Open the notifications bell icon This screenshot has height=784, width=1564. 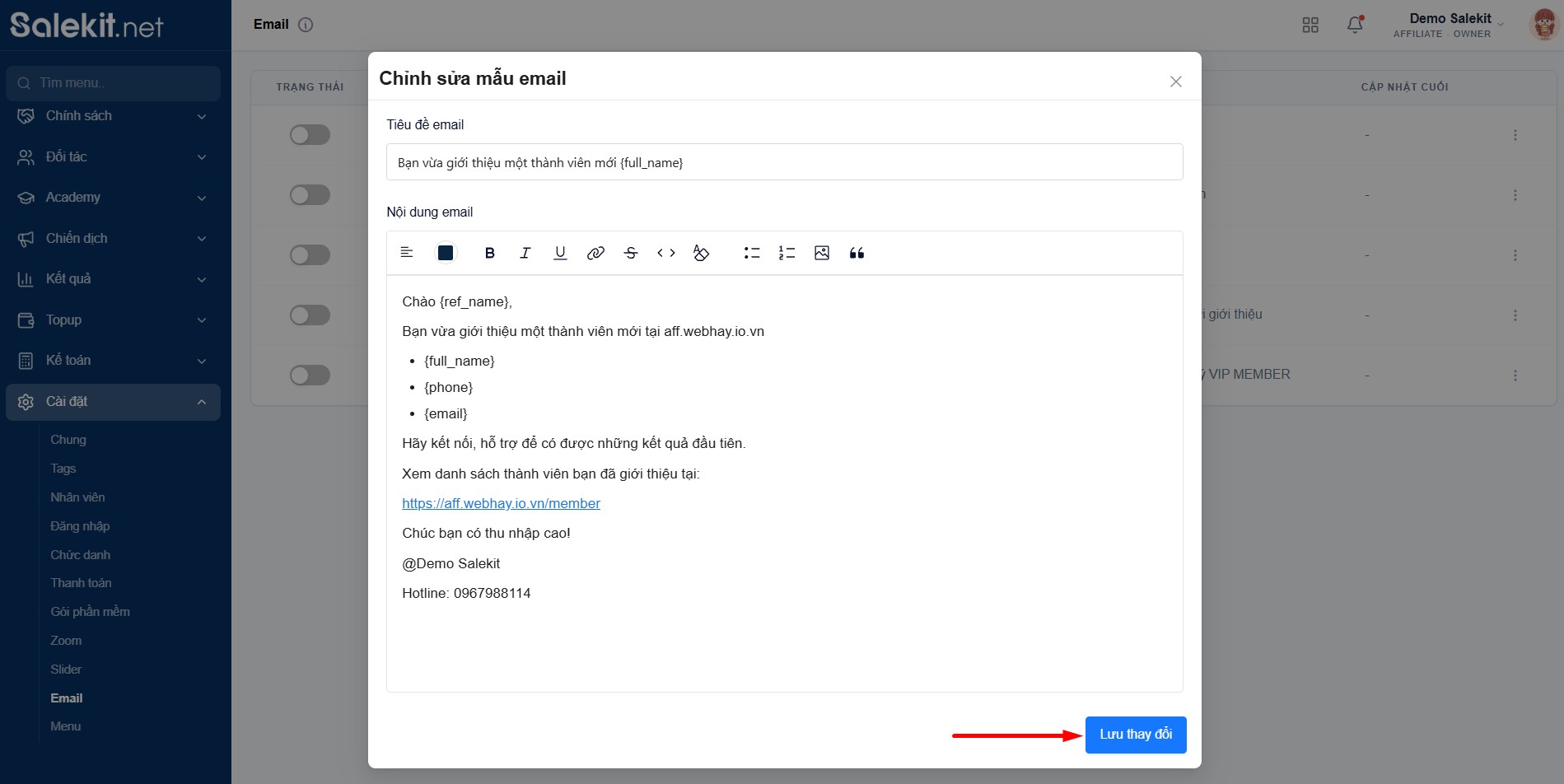(1354, 25)
